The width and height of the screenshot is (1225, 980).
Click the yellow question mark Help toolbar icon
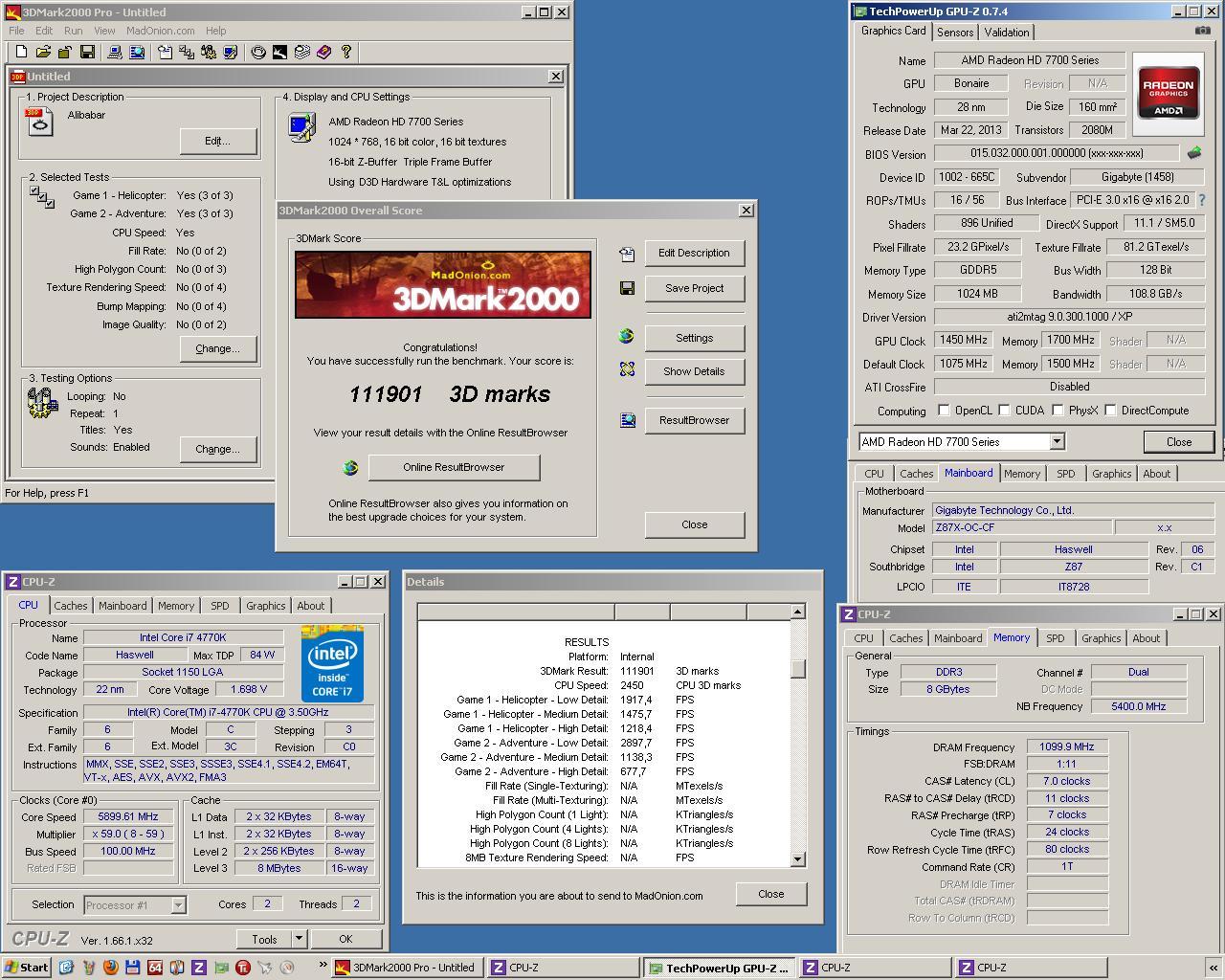pos(346,53)
